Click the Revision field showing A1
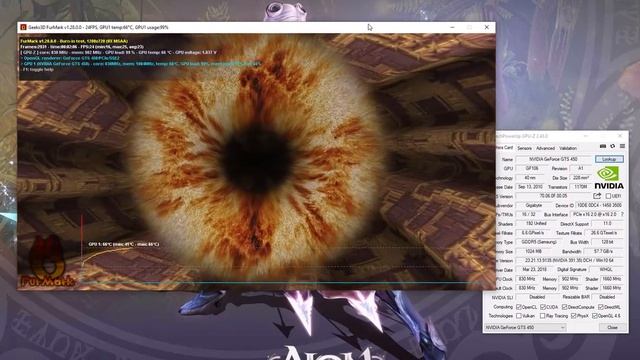Screen dimensions: 640x360 point(580,169)
